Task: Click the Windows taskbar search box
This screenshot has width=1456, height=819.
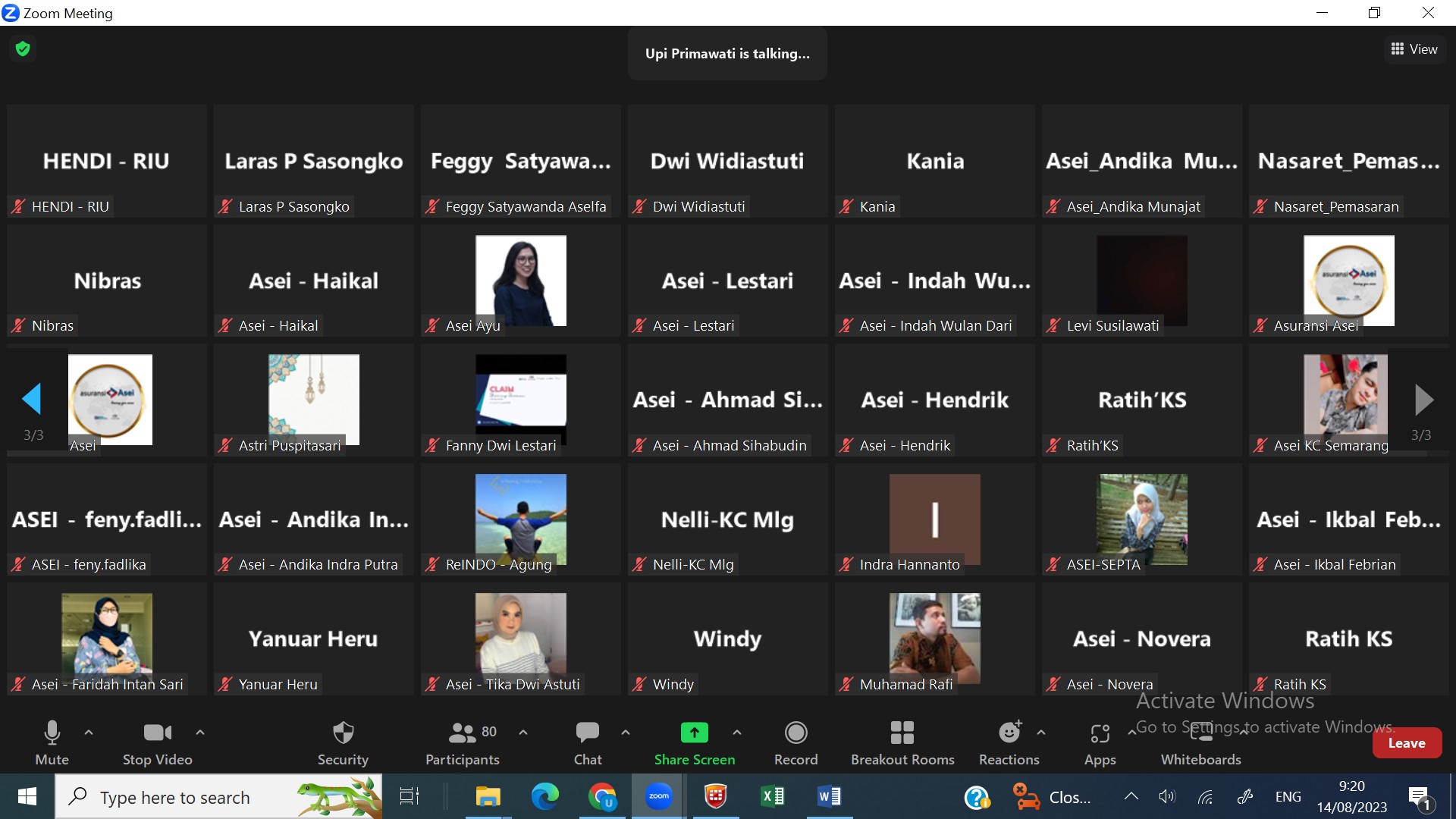Action: pyautogui.click(x=218, y=797)
